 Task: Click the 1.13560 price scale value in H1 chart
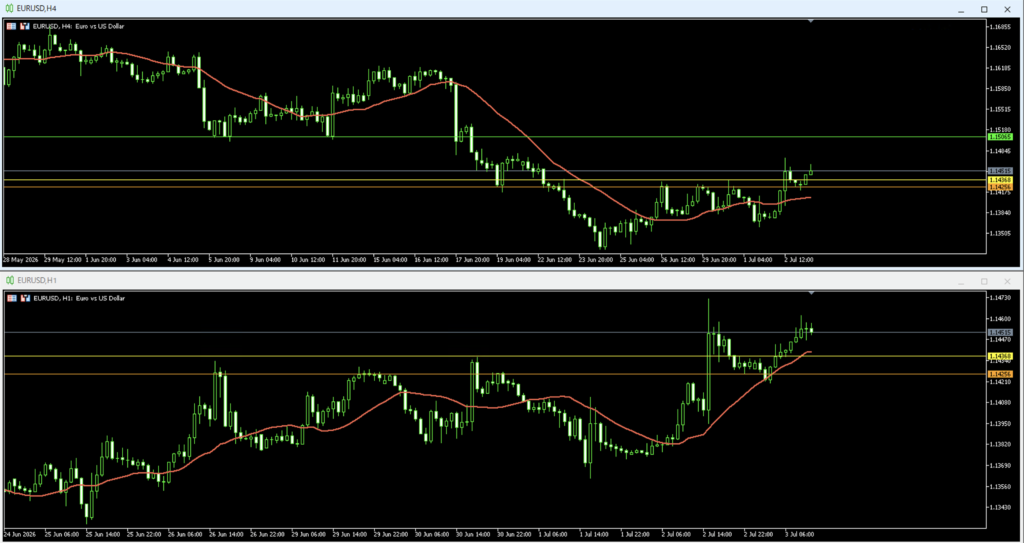[1000, 486]
